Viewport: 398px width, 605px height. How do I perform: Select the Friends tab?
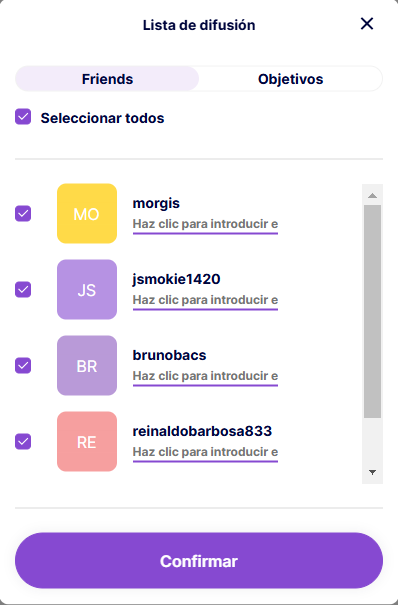click(107, 79)
